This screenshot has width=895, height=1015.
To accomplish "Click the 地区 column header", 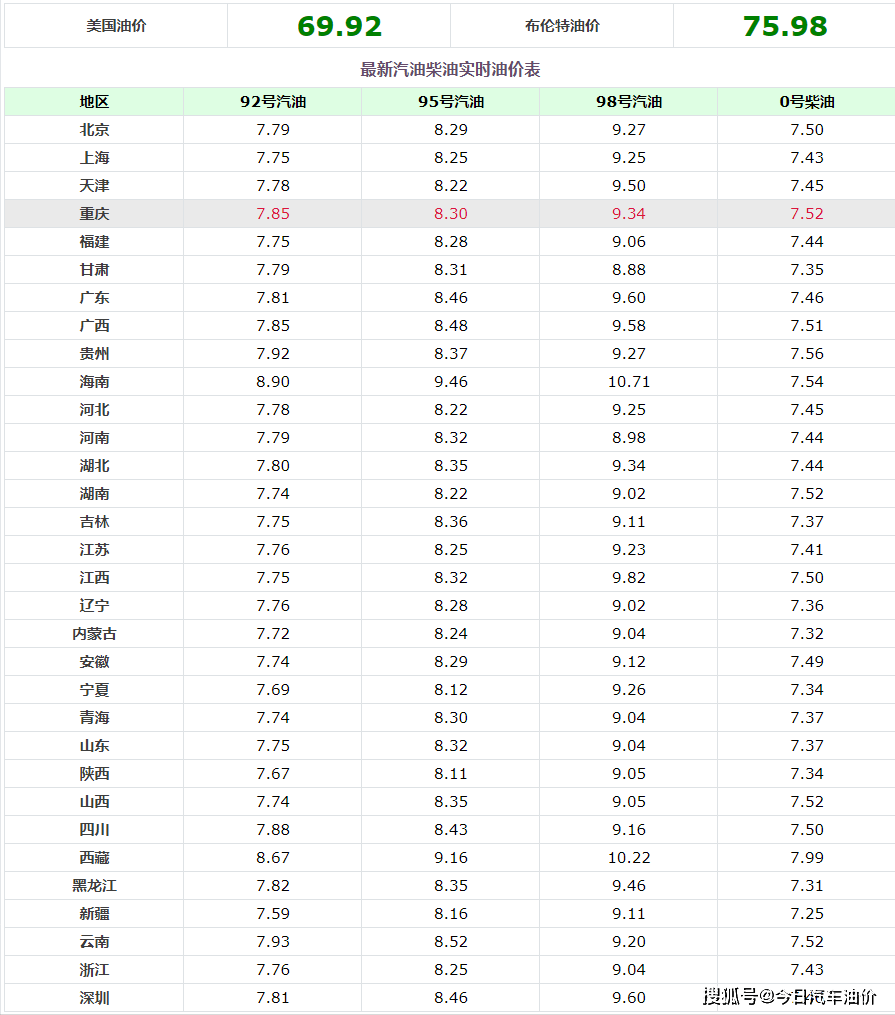I will pos(94,102).
